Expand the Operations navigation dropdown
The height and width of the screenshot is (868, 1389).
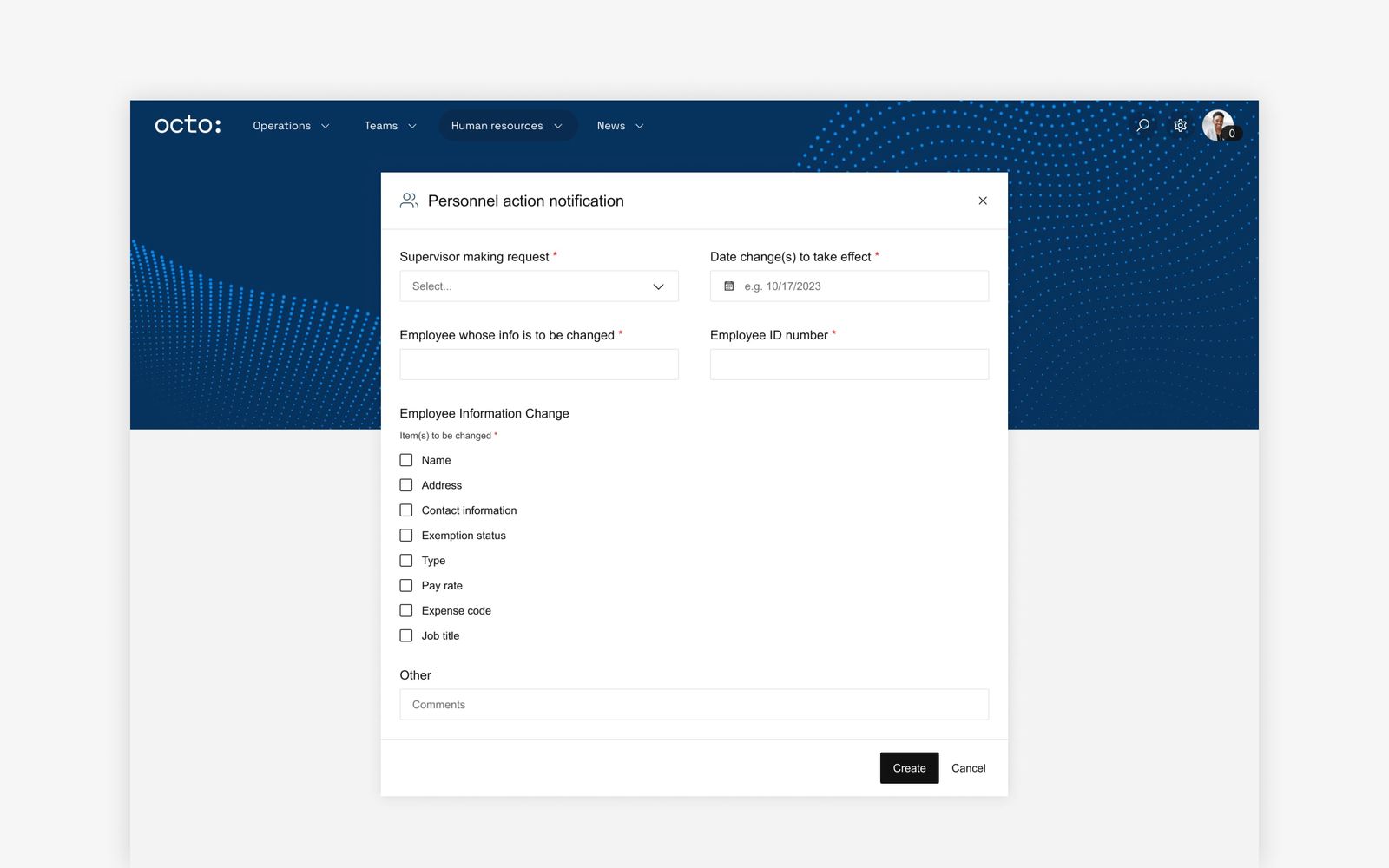[x=290, y=125]
